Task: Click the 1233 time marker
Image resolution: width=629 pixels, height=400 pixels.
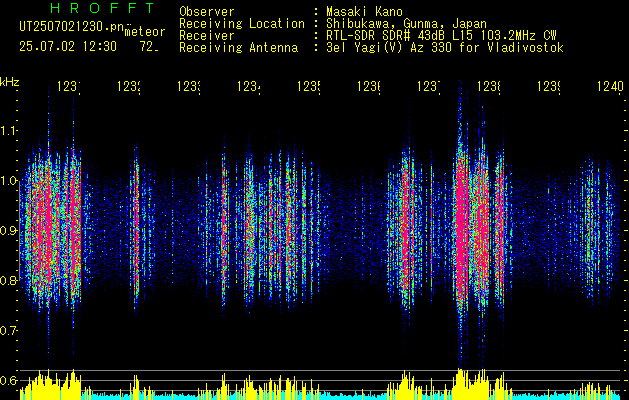Action: pos(189,87)
